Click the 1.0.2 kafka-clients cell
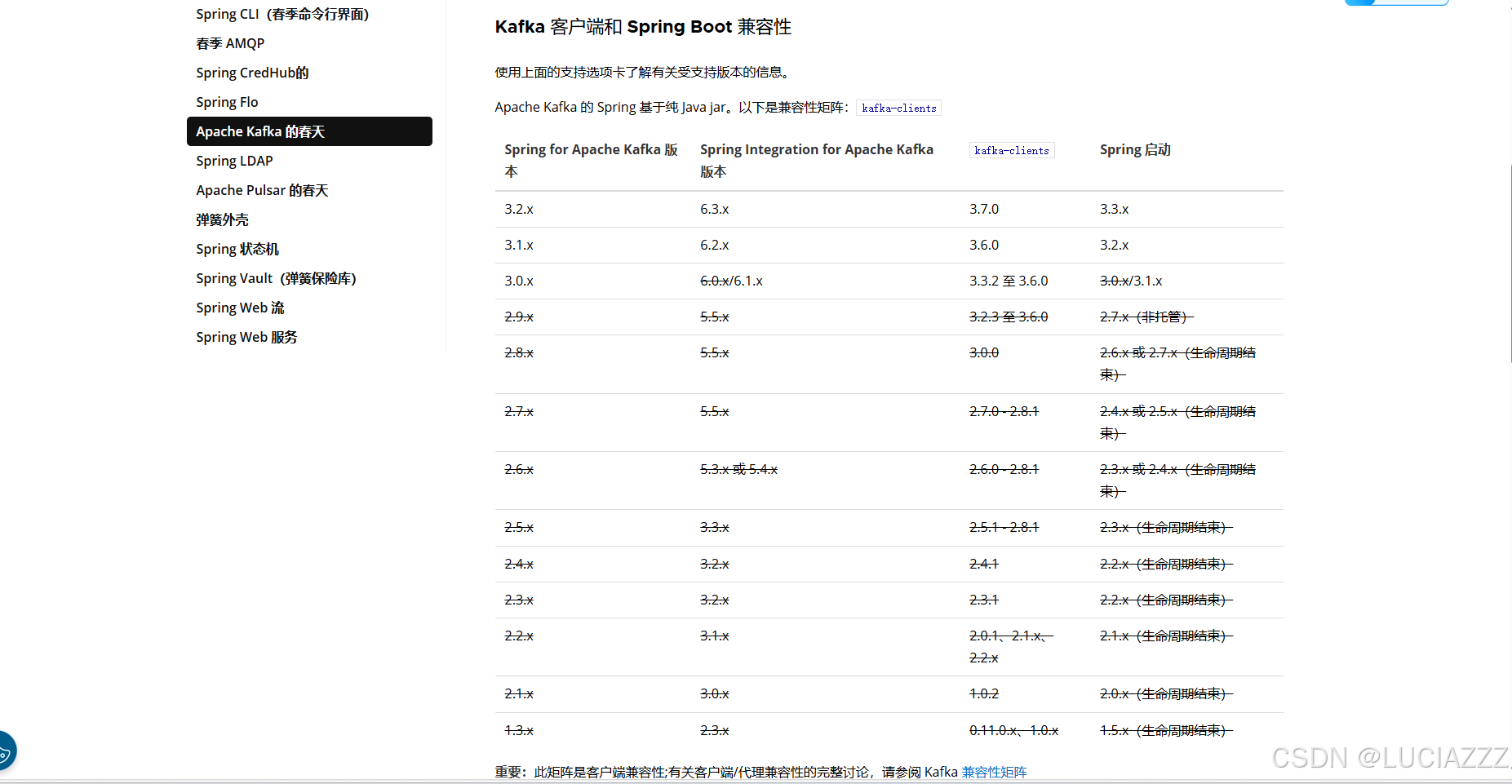The image size is (1512, 784). click(x=984, y=693)
